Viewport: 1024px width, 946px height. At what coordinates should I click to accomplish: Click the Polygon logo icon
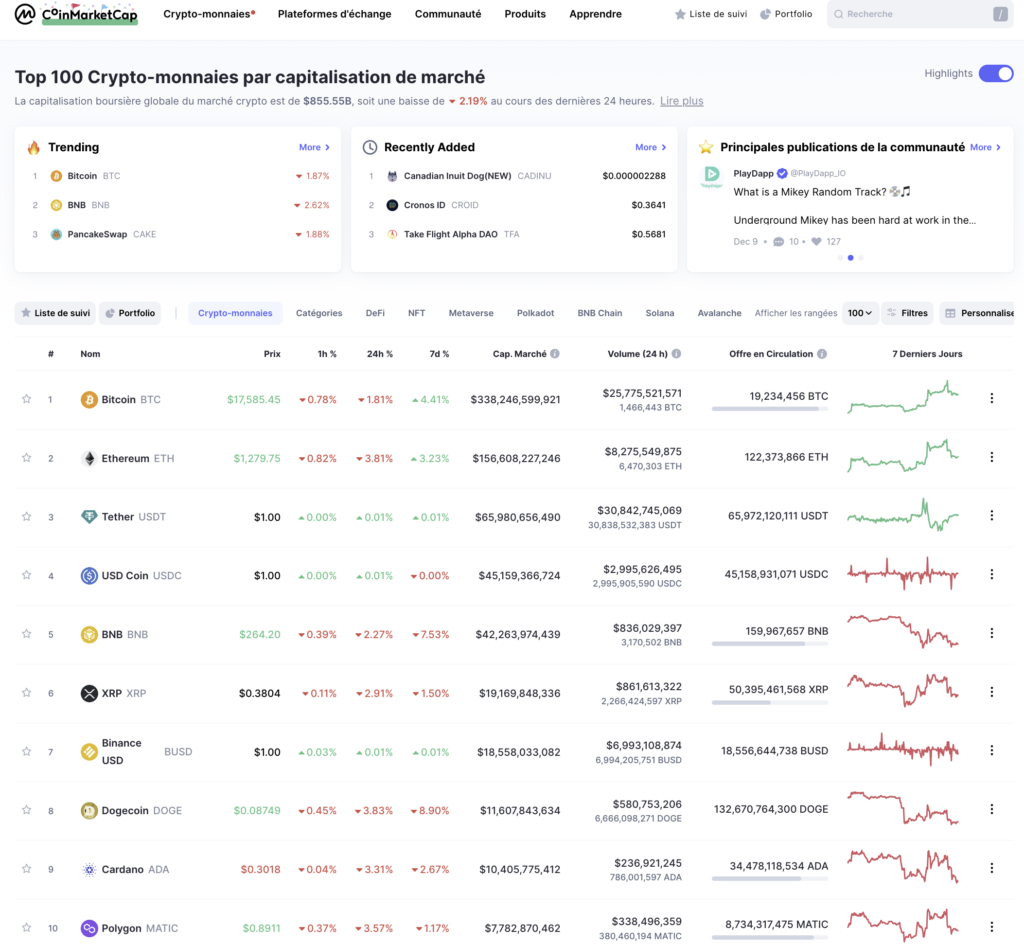pyautogui.click(x=89, y=928)
